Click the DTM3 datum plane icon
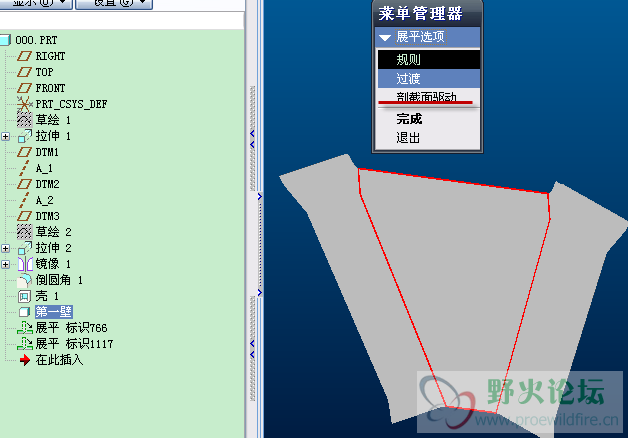Image resolution: width=628 pixels, height=438 pixels. 24,216
